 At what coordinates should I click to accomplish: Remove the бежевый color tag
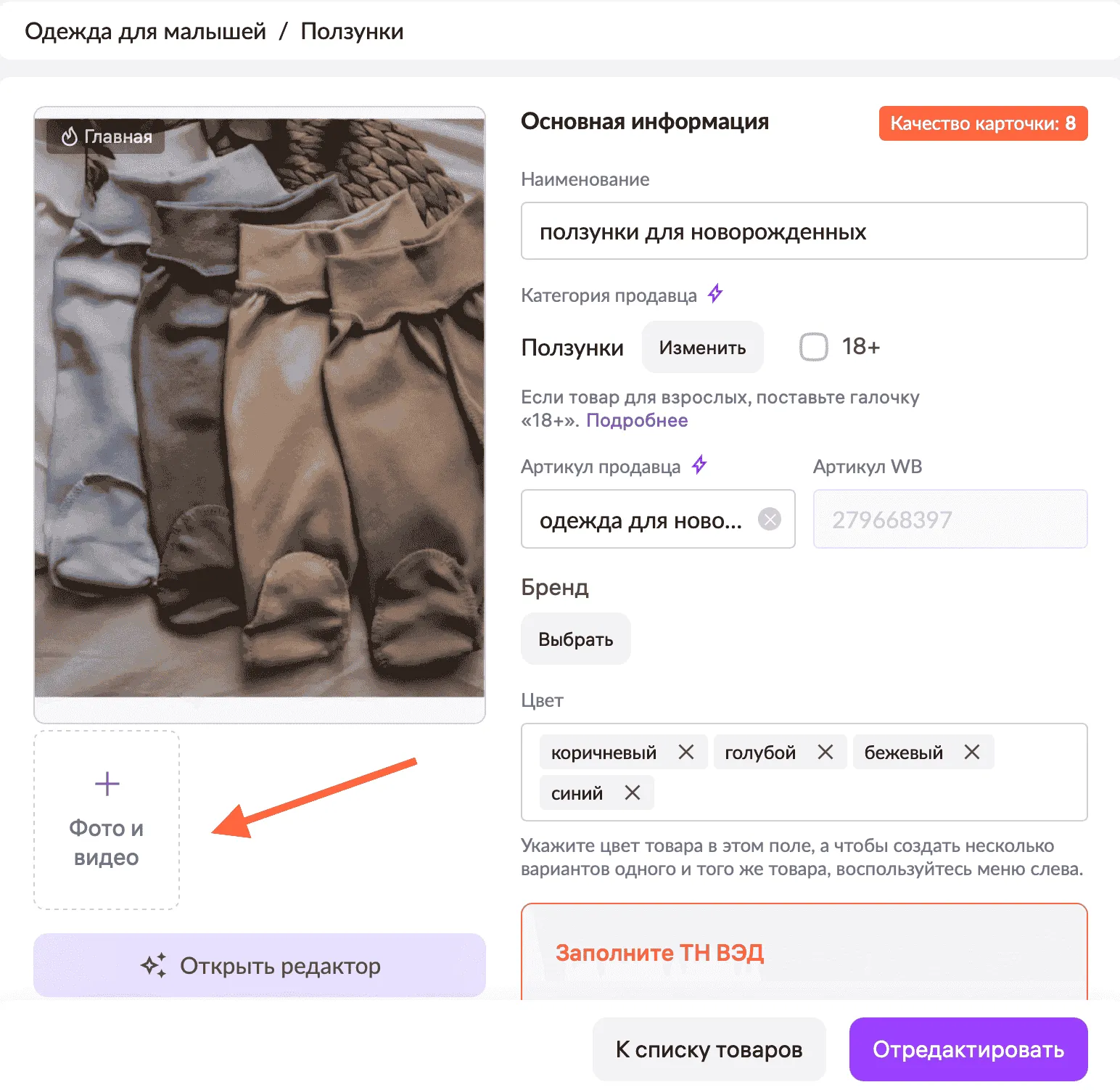coord(972,752)
